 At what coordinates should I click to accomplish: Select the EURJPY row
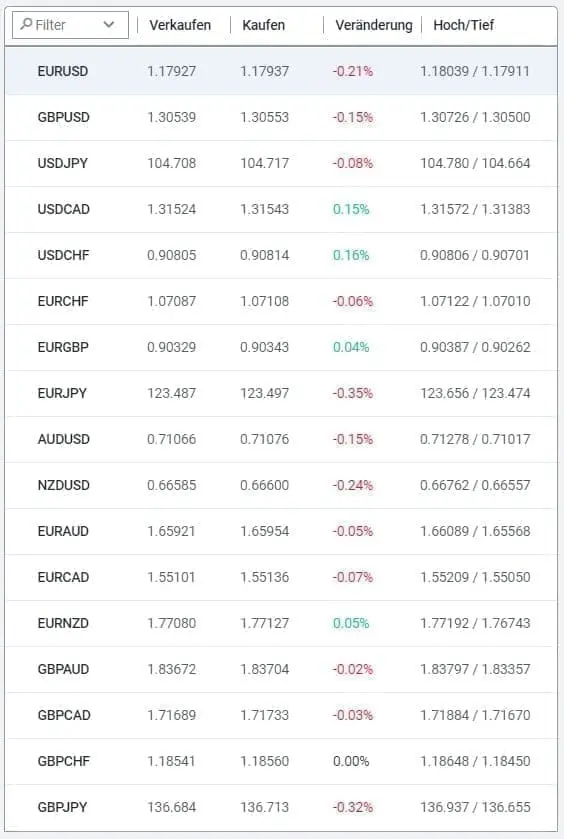coord(281,393)
